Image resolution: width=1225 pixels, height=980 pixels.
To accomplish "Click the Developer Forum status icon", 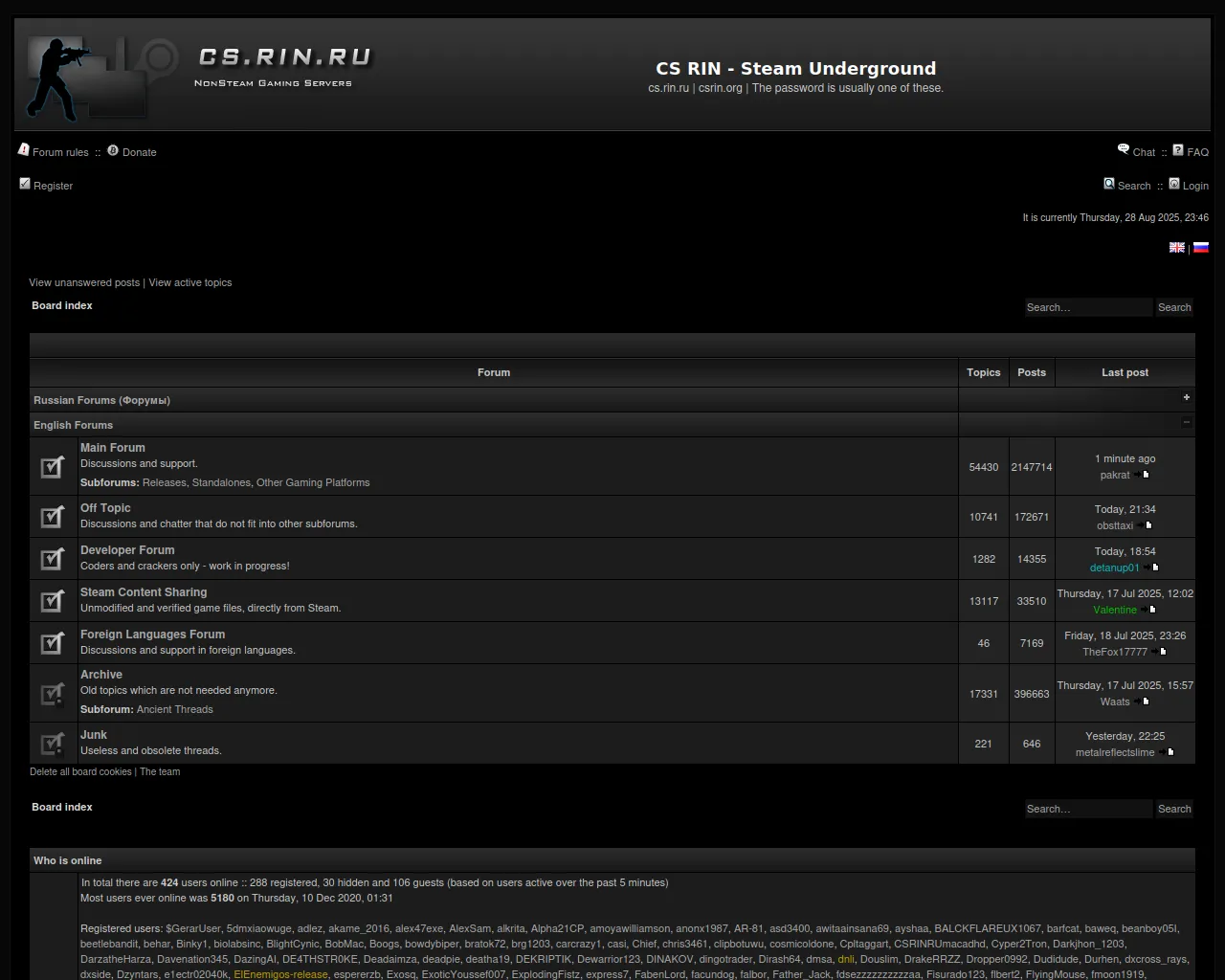I will (x=54, y=559).
